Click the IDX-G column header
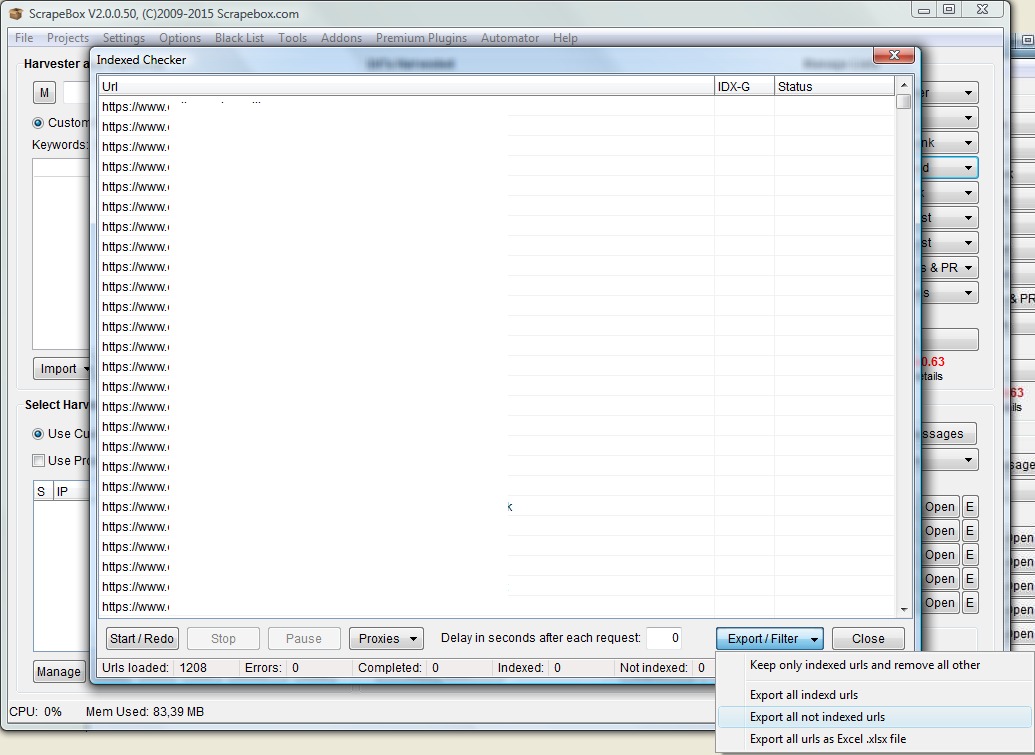1035x755 pixels. (744, 86)
